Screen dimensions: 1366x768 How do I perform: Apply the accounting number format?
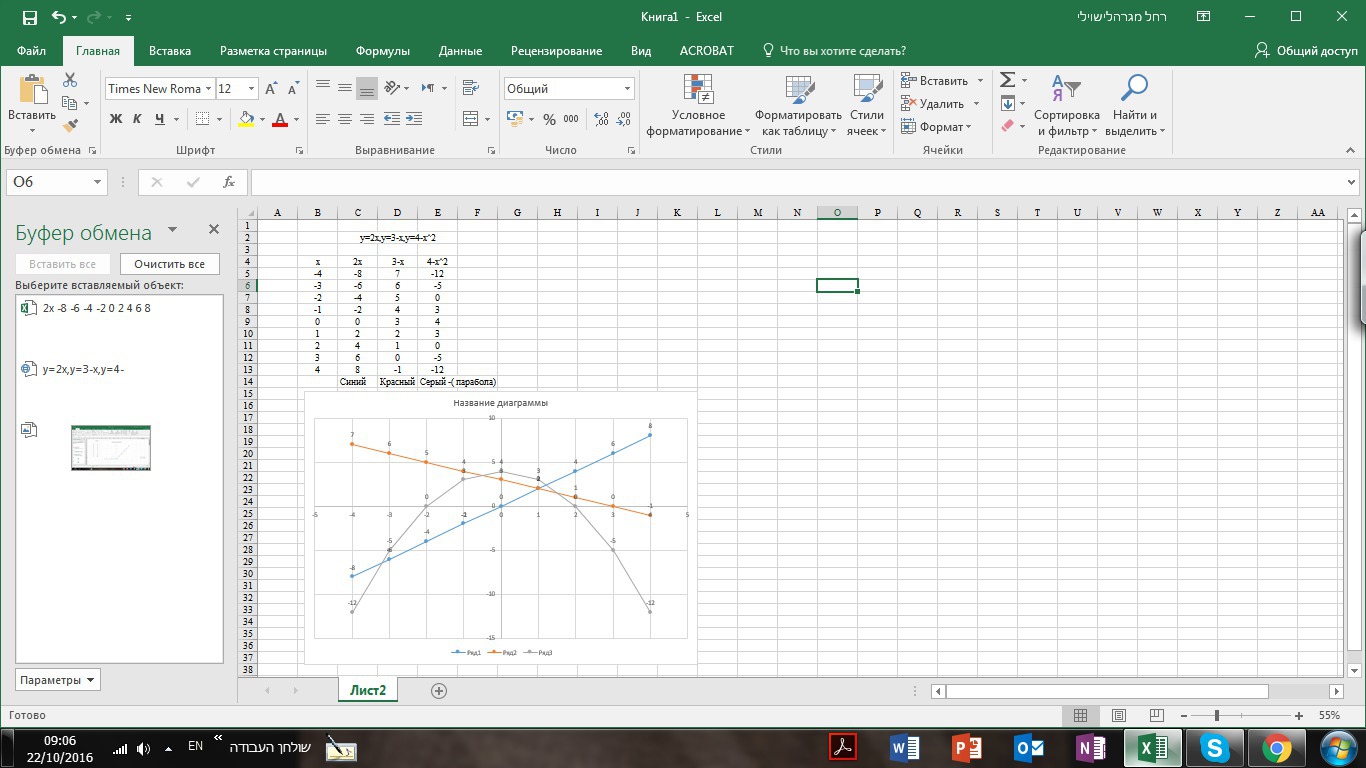click(515, 119)
